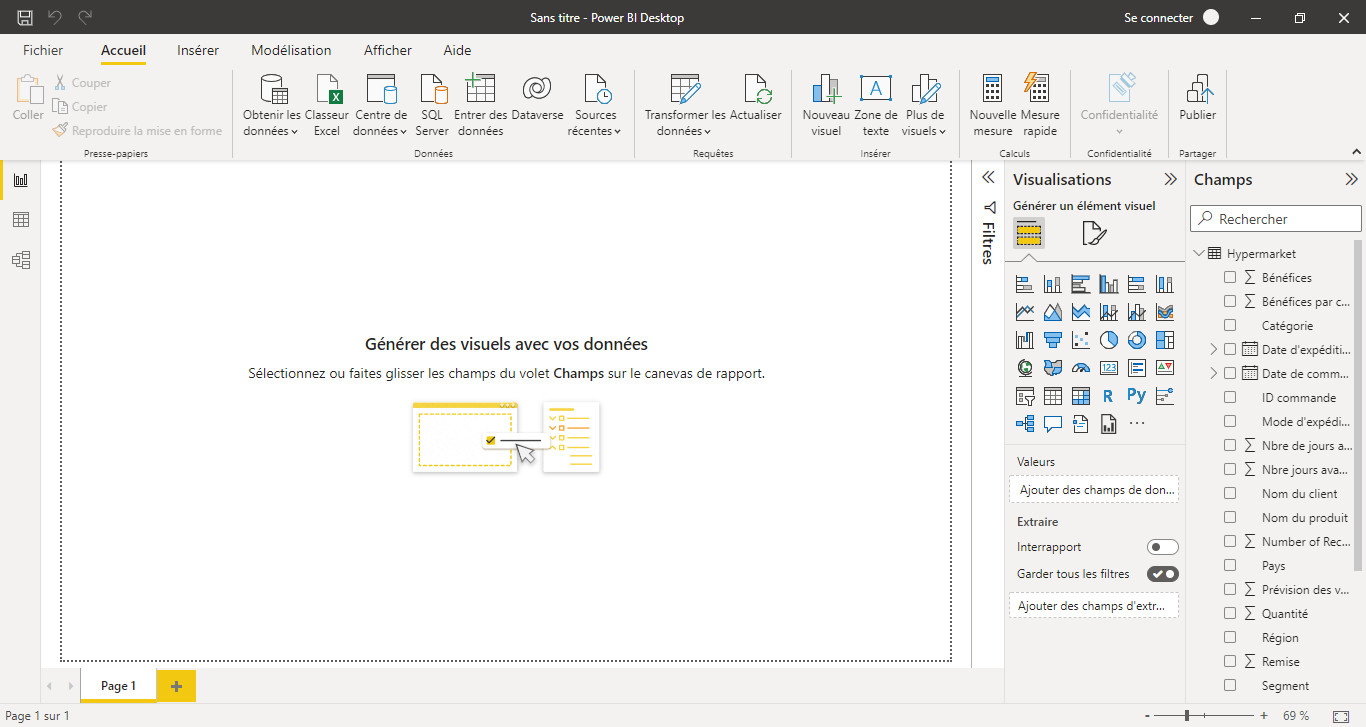1366x727 pixels.
Task: Tick the ID commande field checkbox
Action: (1230, 398)
